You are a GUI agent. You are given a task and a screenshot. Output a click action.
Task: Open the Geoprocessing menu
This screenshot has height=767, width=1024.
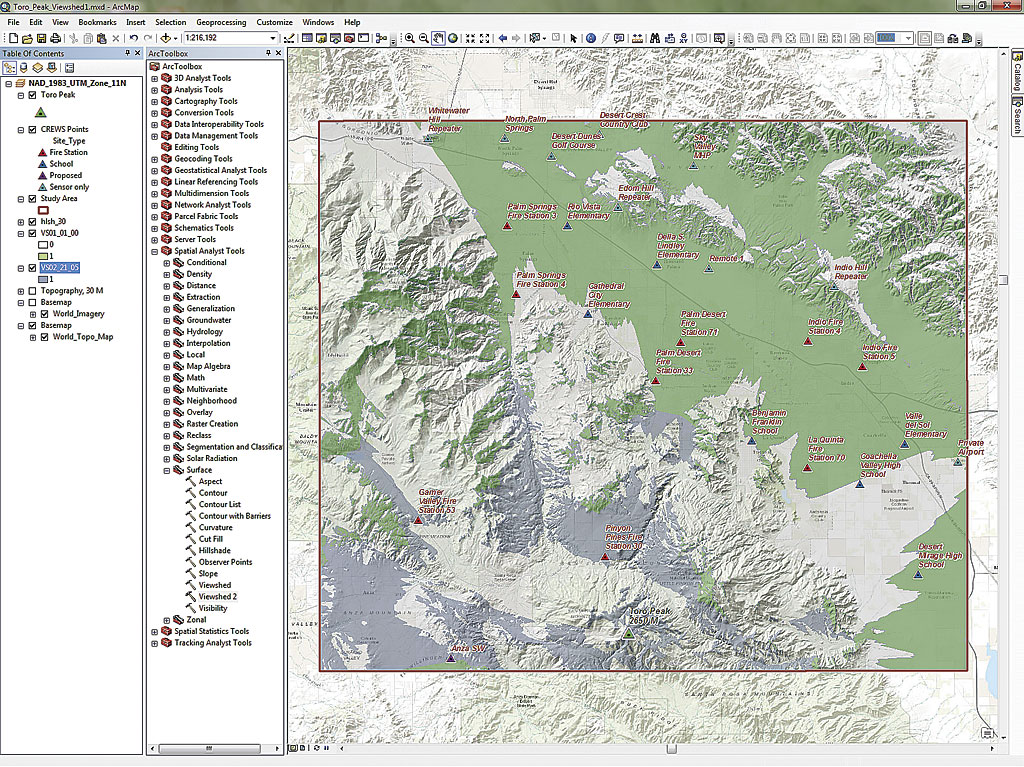221,22
